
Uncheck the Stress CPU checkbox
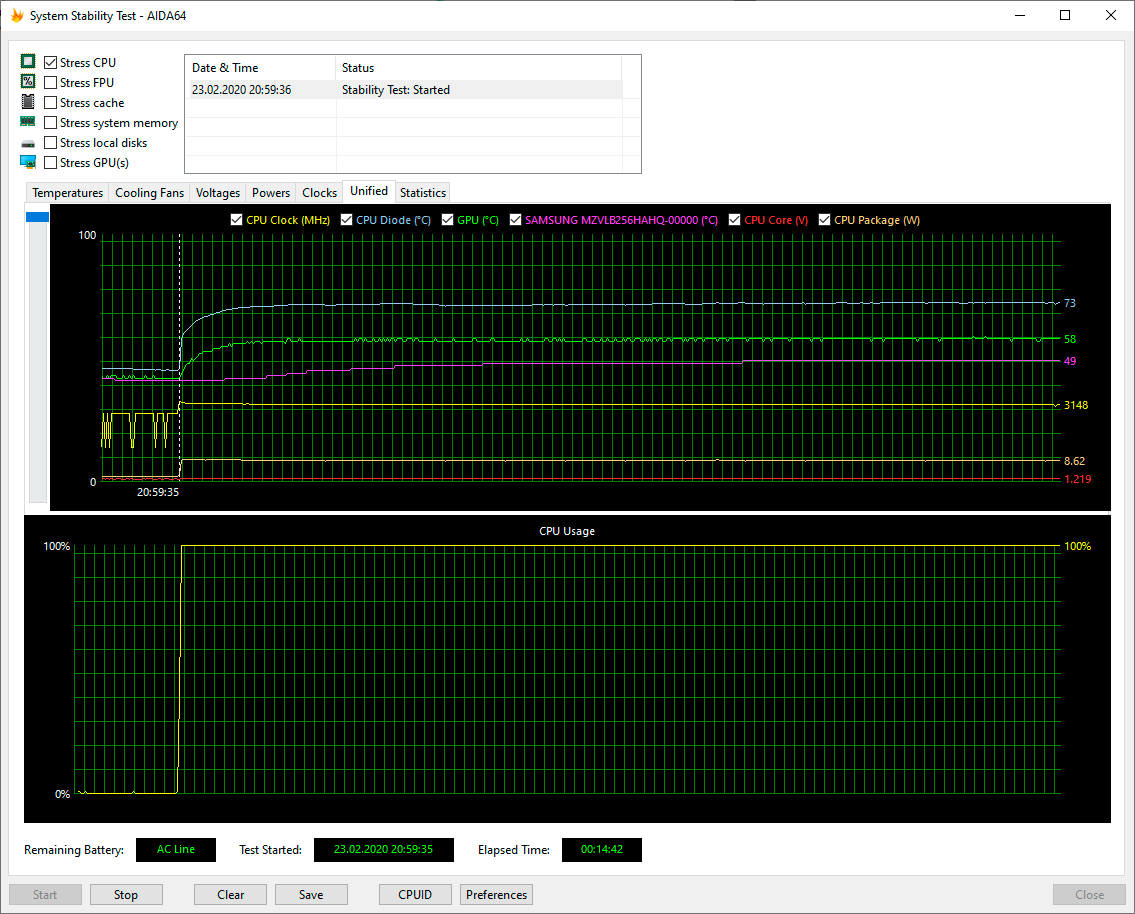tap(51, 63)
